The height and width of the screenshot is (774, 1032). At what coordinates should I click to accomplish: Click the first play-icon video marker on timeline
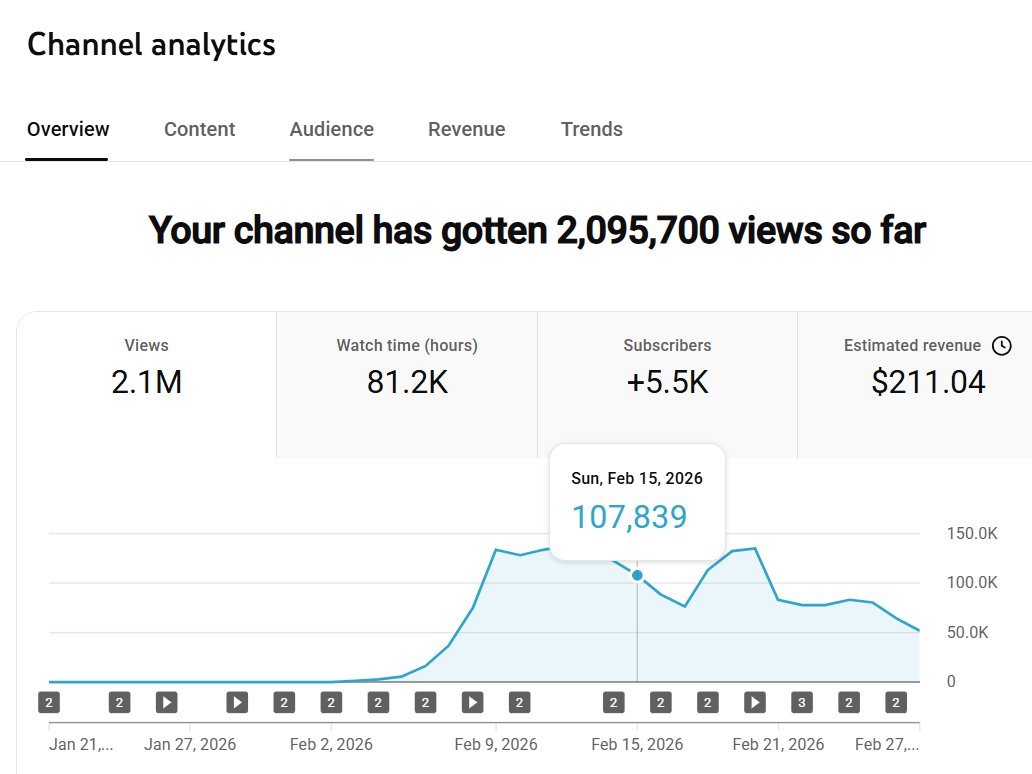point(166,702)
